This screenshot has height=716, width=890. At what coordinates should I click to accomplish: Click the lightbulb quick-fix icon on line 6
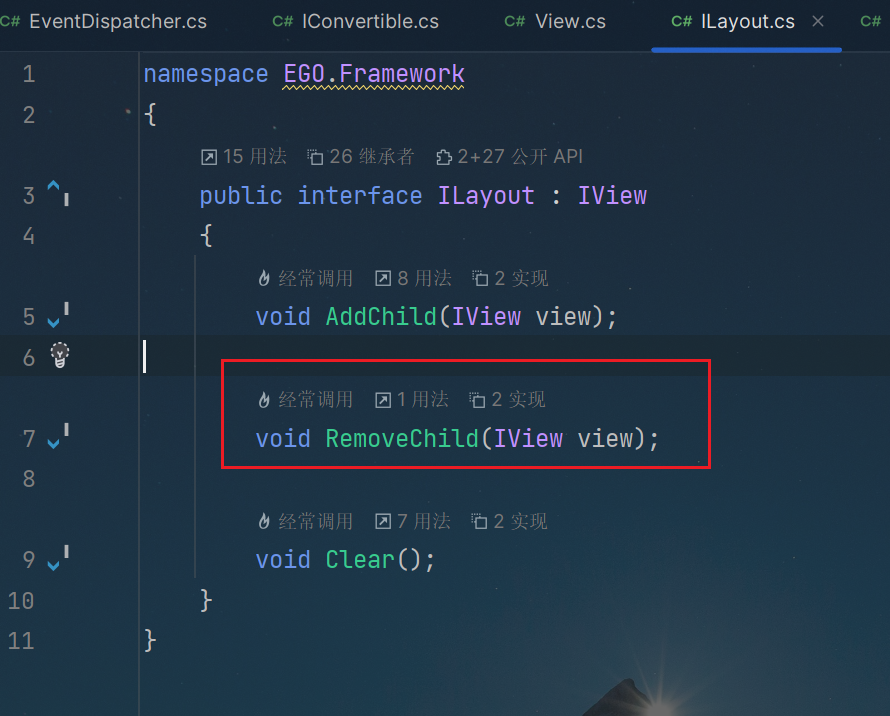[60, 355]
